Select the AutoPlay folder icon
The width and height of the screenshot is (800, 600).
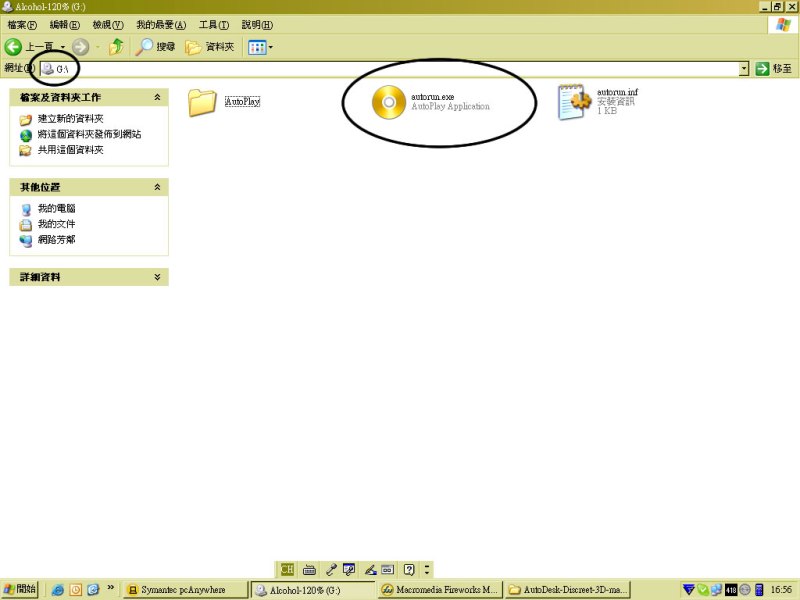pos(202,102)
